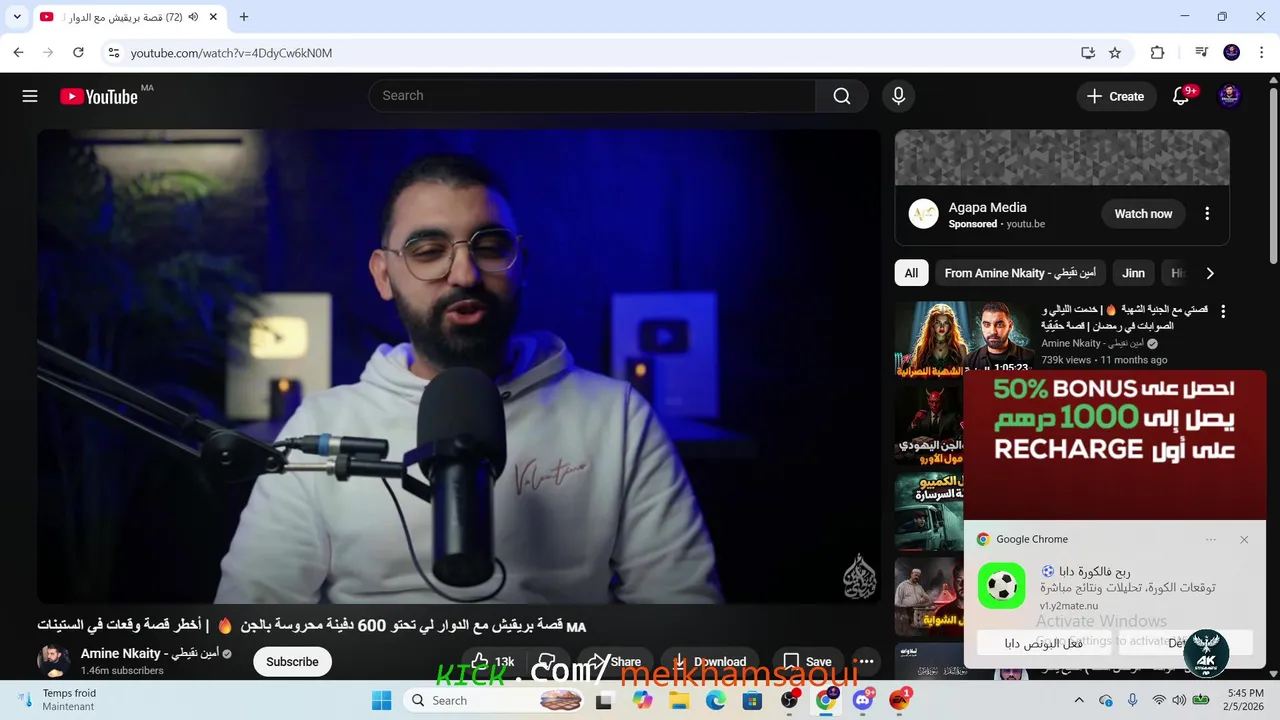Open Amine Nkaity channel name link
1280x720 pixels.
coord(148,653)
